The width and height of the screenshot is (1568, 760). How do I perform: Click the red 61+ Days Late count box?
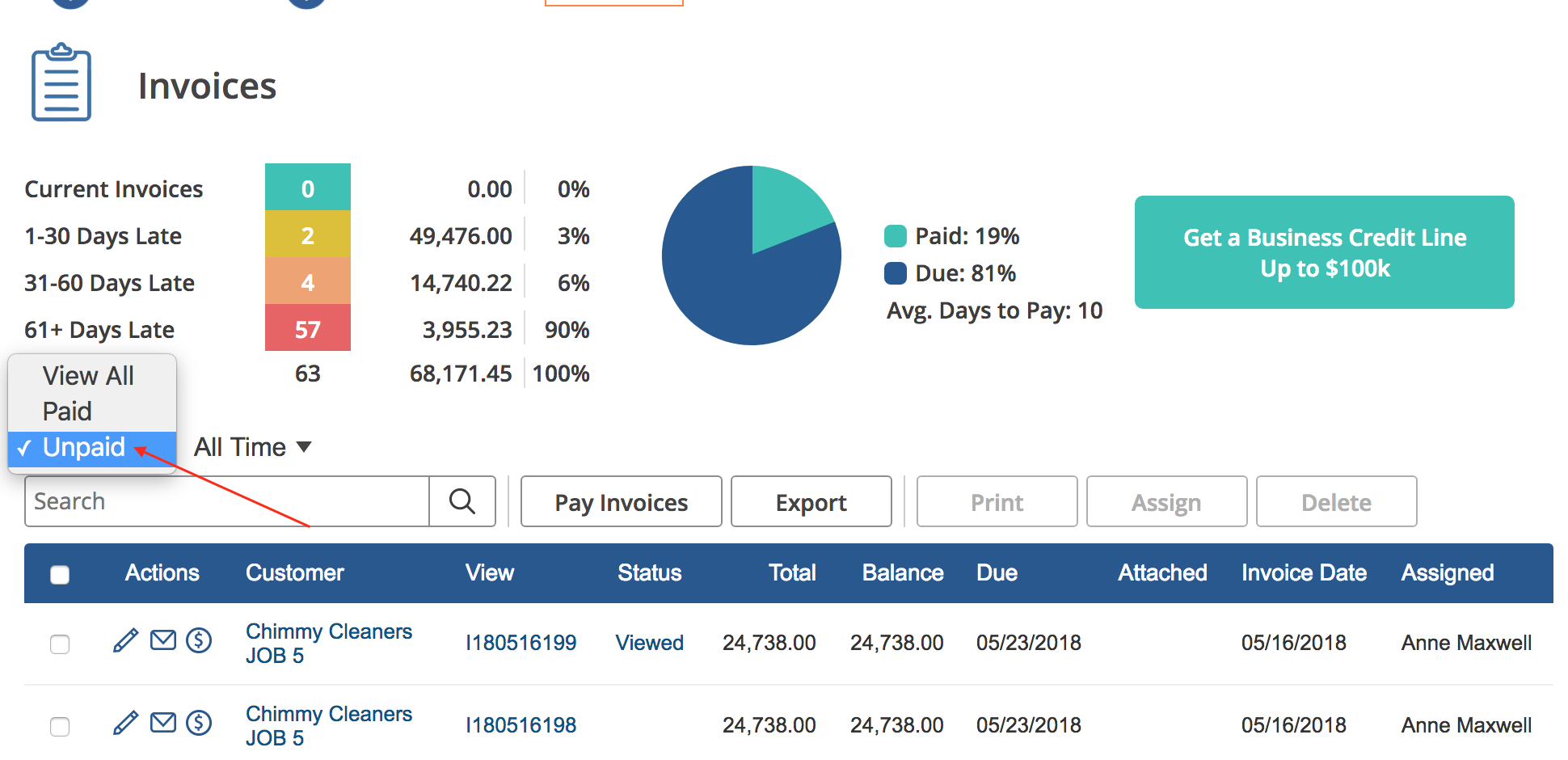click(307, 329)
